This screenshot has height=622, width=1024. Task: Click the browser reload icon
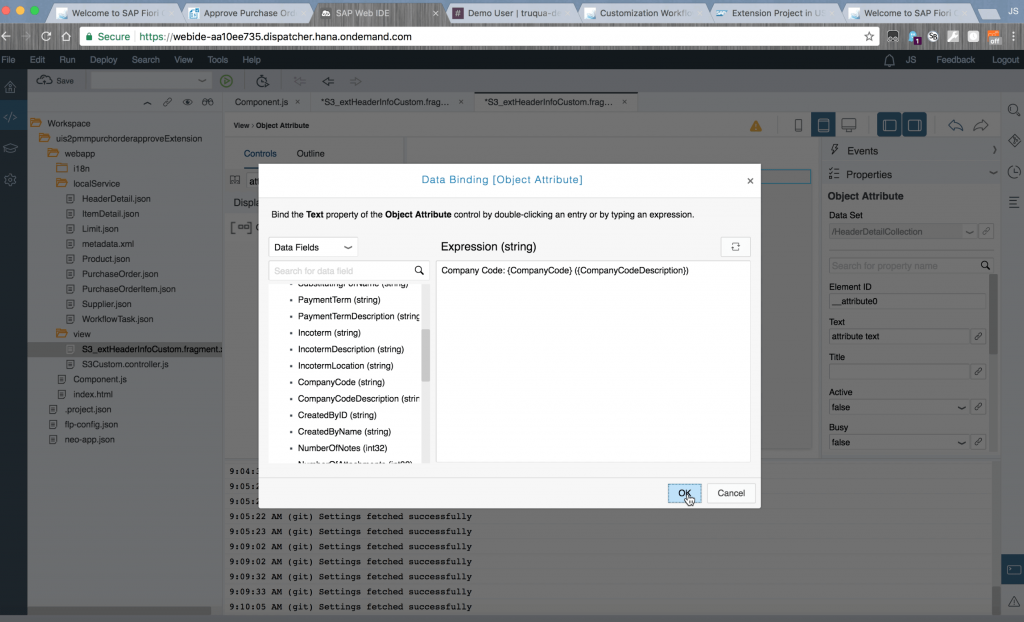[x=46, y=37]
